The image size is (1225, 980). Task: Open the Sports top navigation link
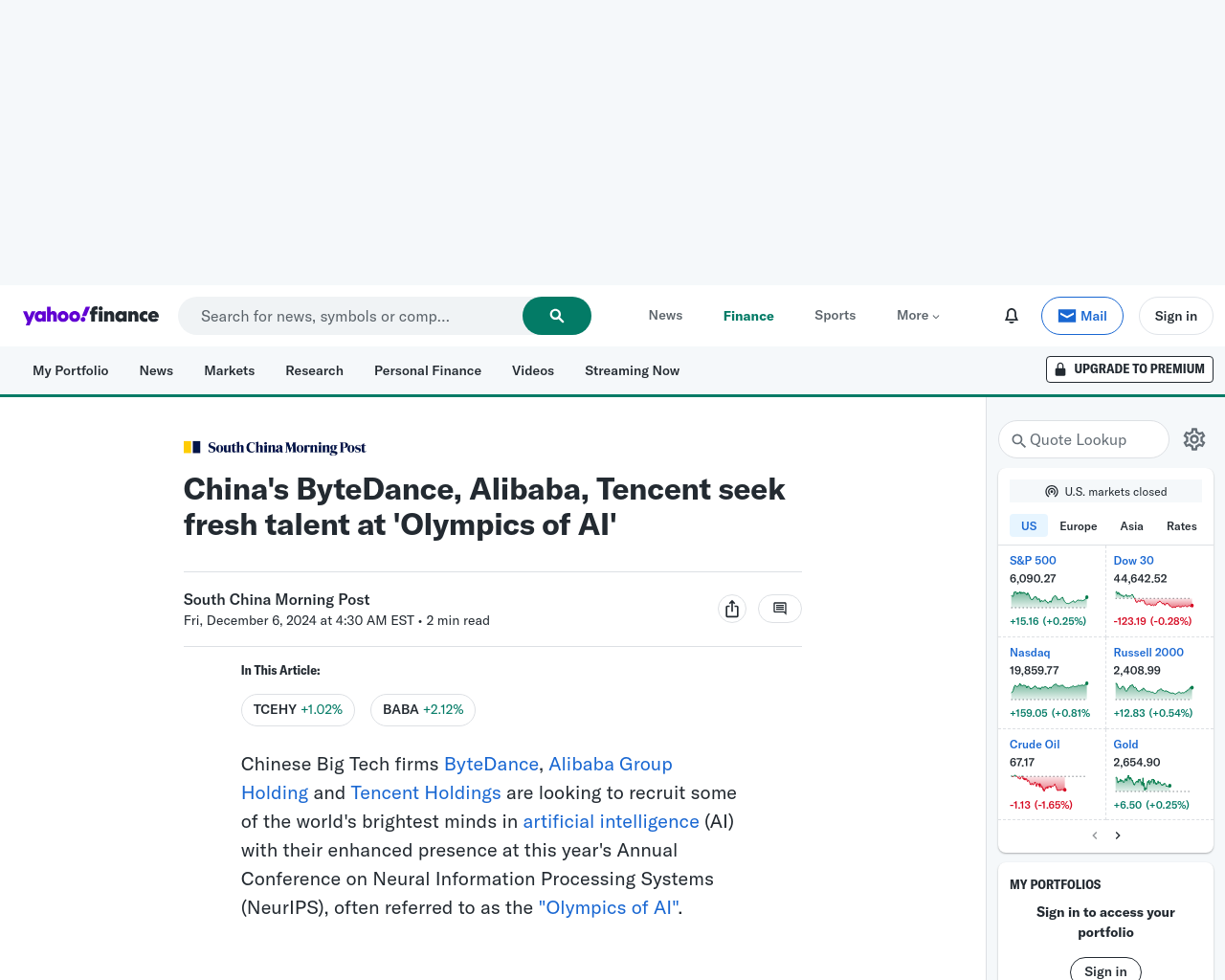coord(835,315)
